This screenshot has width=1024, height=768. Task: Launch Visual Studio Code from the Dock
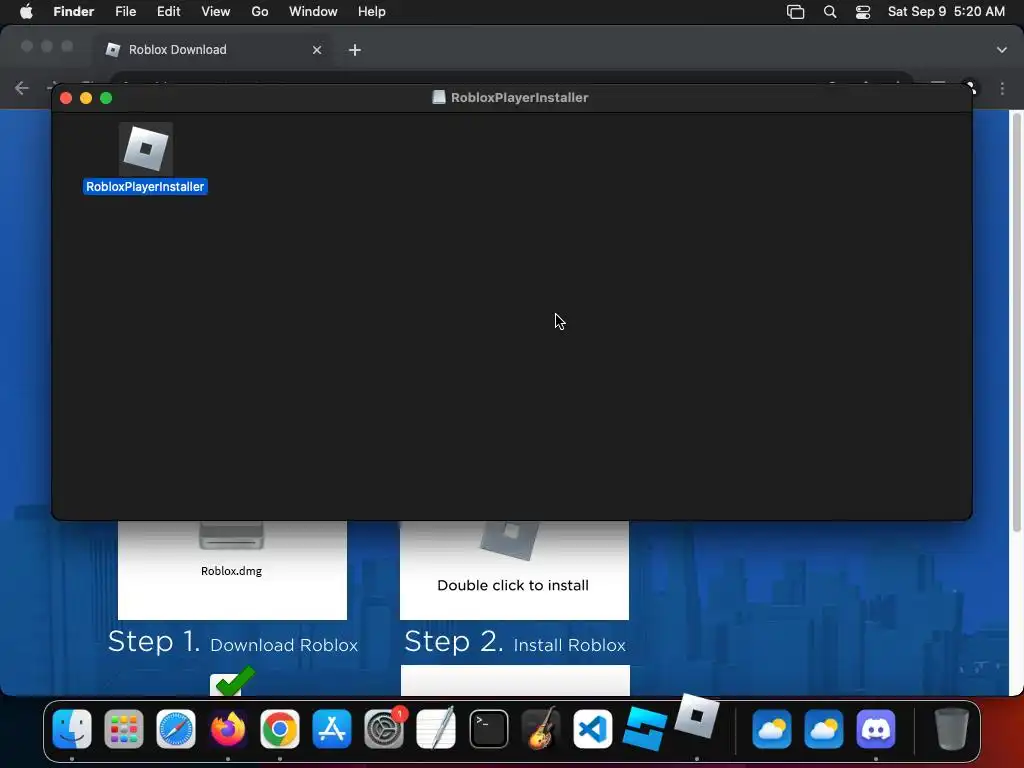[593, 729]
